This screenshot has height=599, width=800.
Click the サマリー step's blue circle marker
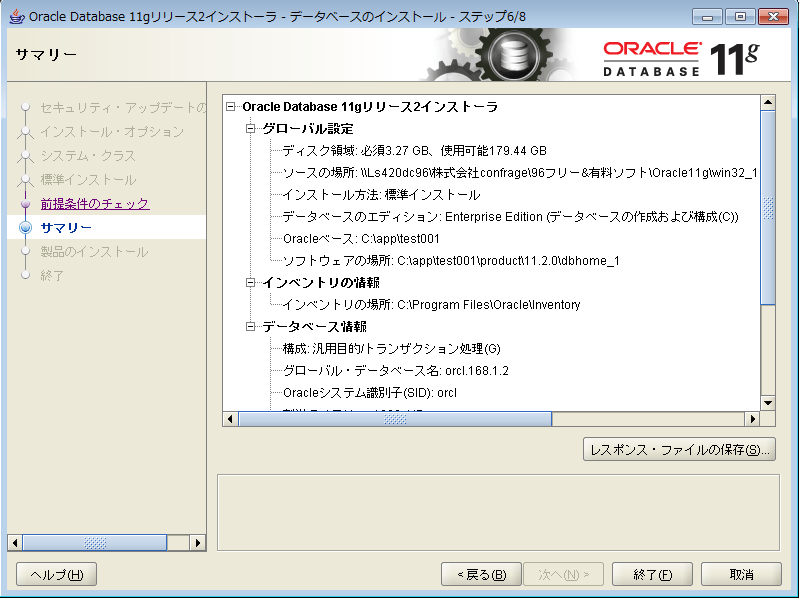(26, 228)
